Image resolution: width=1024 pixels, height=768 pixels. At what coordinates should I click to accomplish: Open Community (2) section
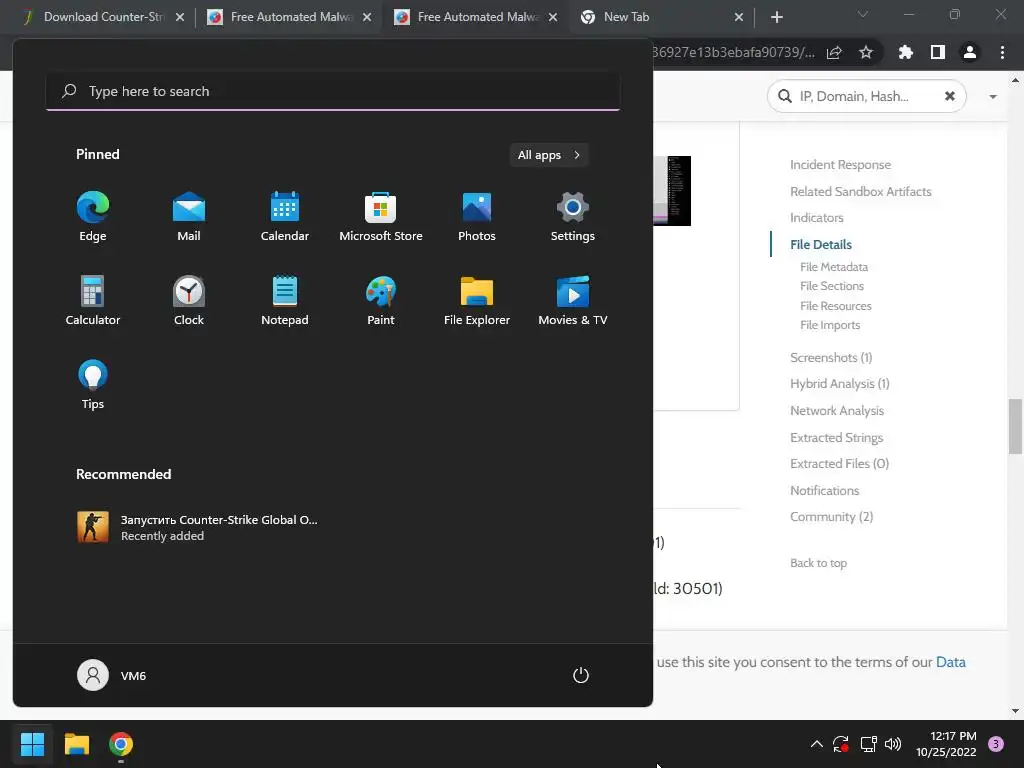[x=831, y=517]
